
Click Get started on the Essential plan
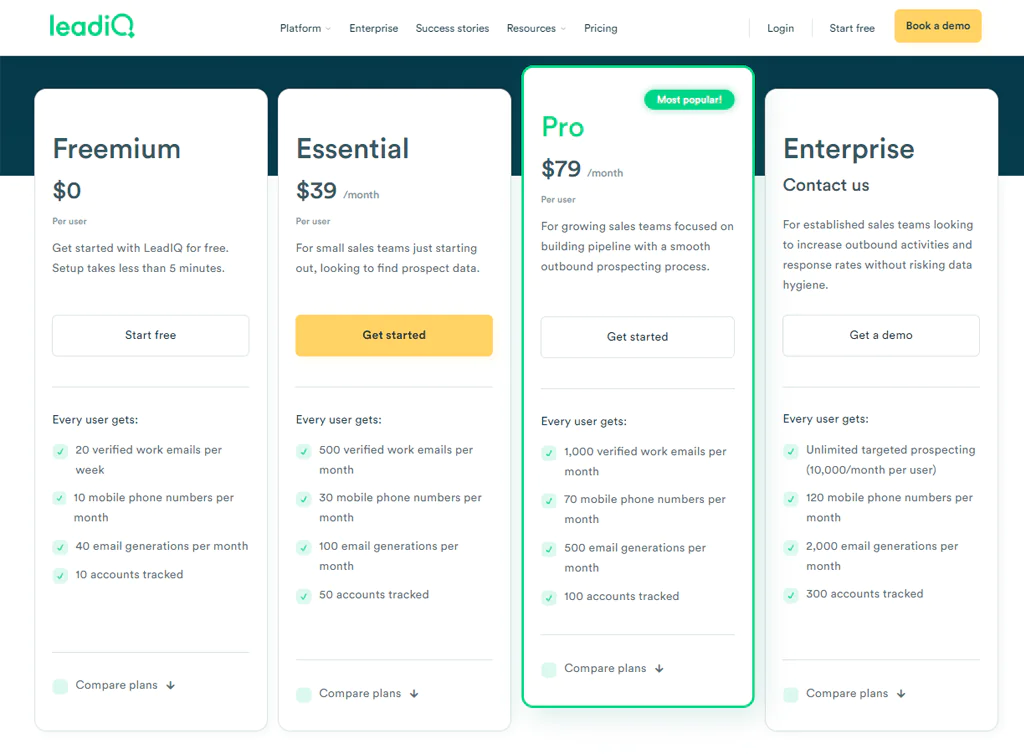pyautogui.click(x=393, y=335)
